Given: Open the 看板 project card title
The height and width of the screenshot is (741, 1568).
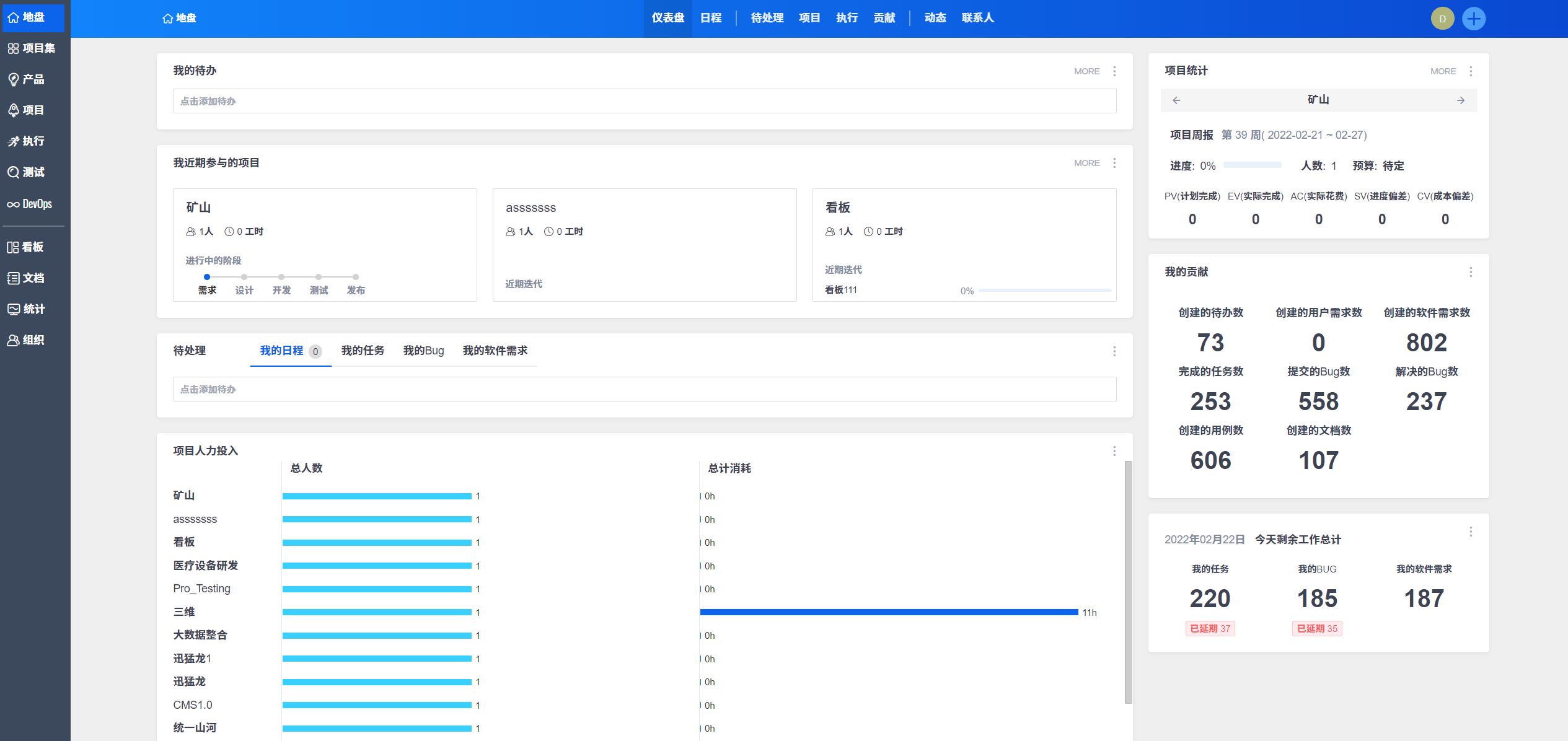Looking at the screenshot, I should tap(837, 208).
